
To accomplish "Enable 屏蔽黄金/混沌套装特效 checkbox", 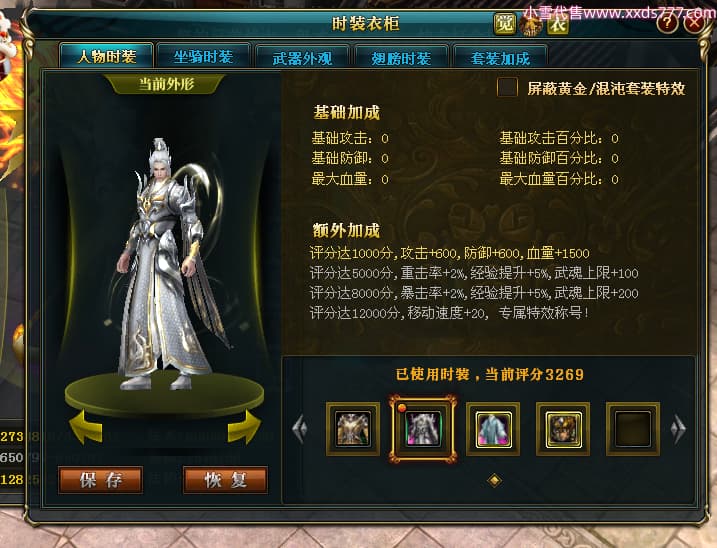I will [507, 87].
